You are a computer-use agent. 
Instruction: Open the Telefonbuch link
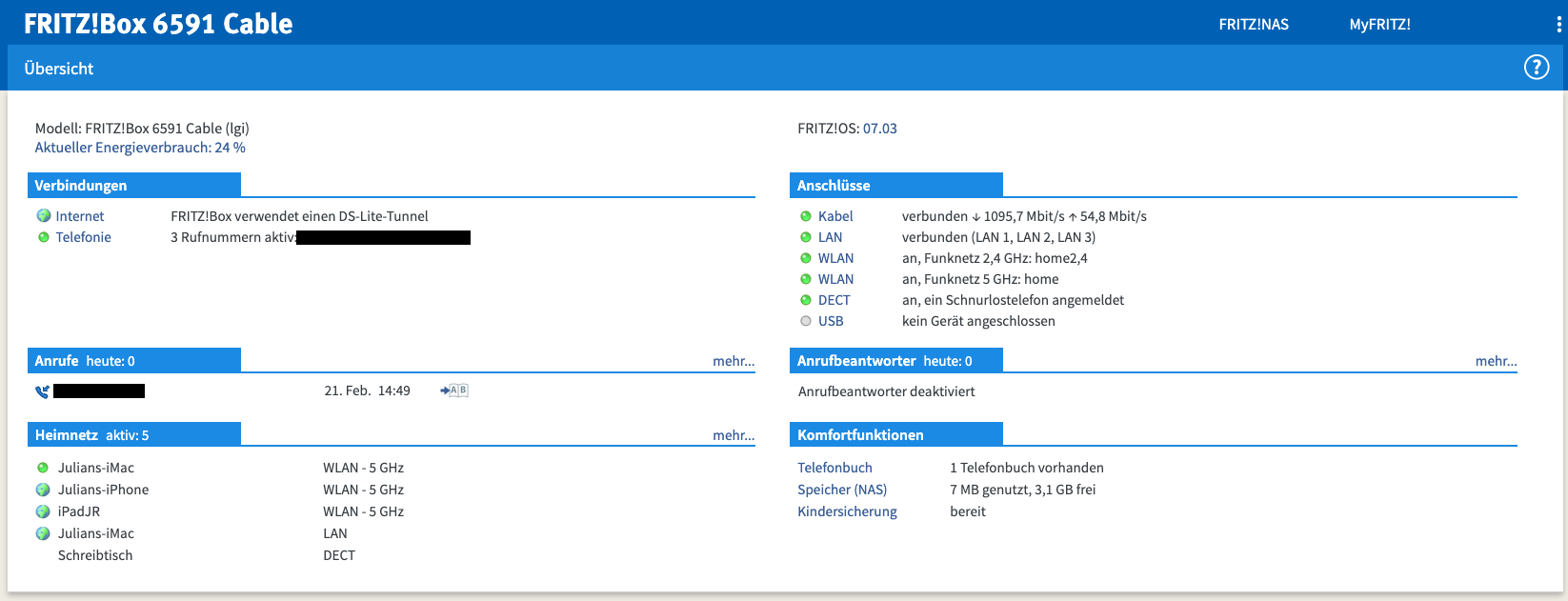[x=834, y=468]
